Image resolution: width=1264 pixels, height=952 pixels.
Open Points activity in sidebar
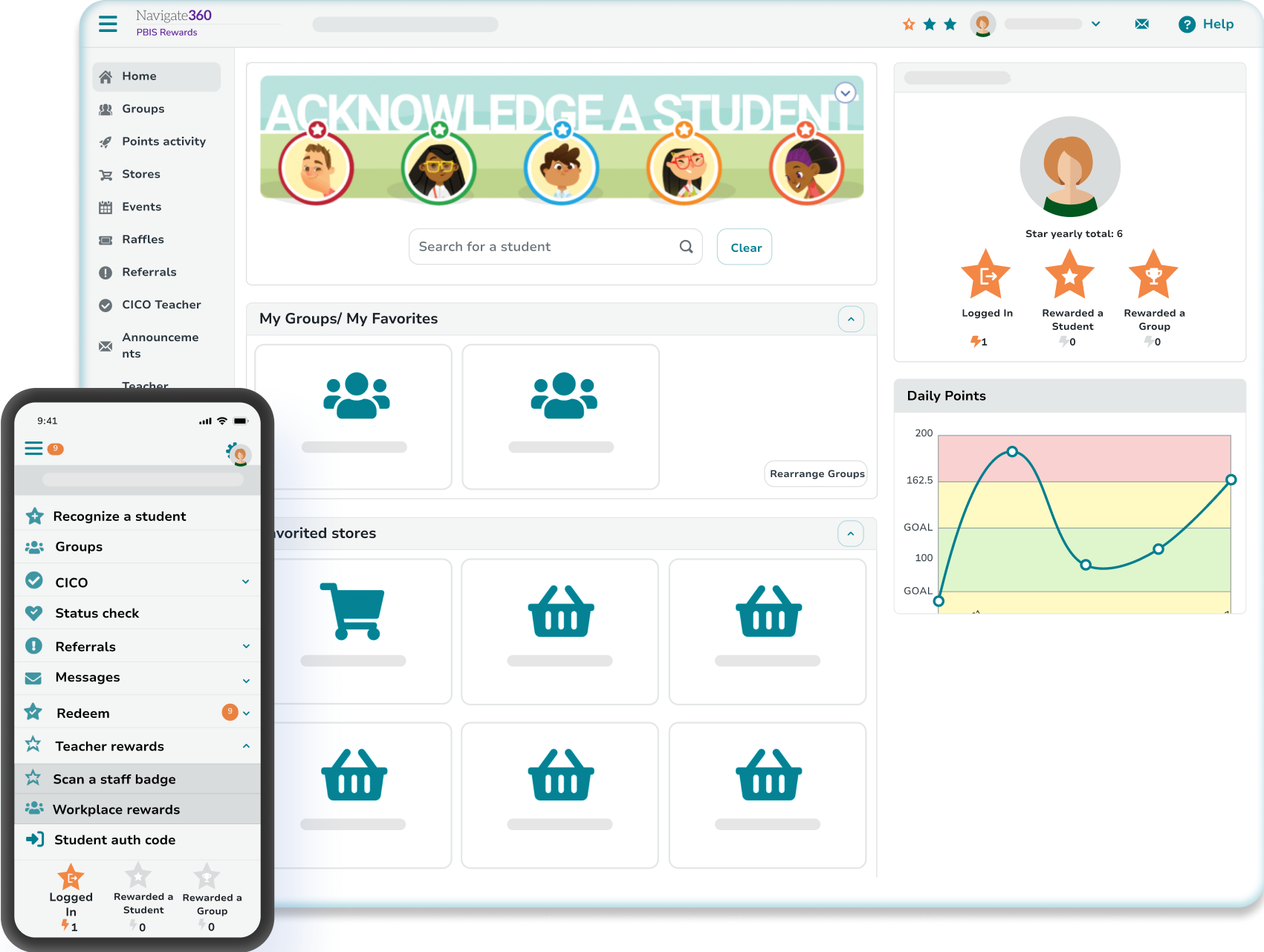point(163,141)
